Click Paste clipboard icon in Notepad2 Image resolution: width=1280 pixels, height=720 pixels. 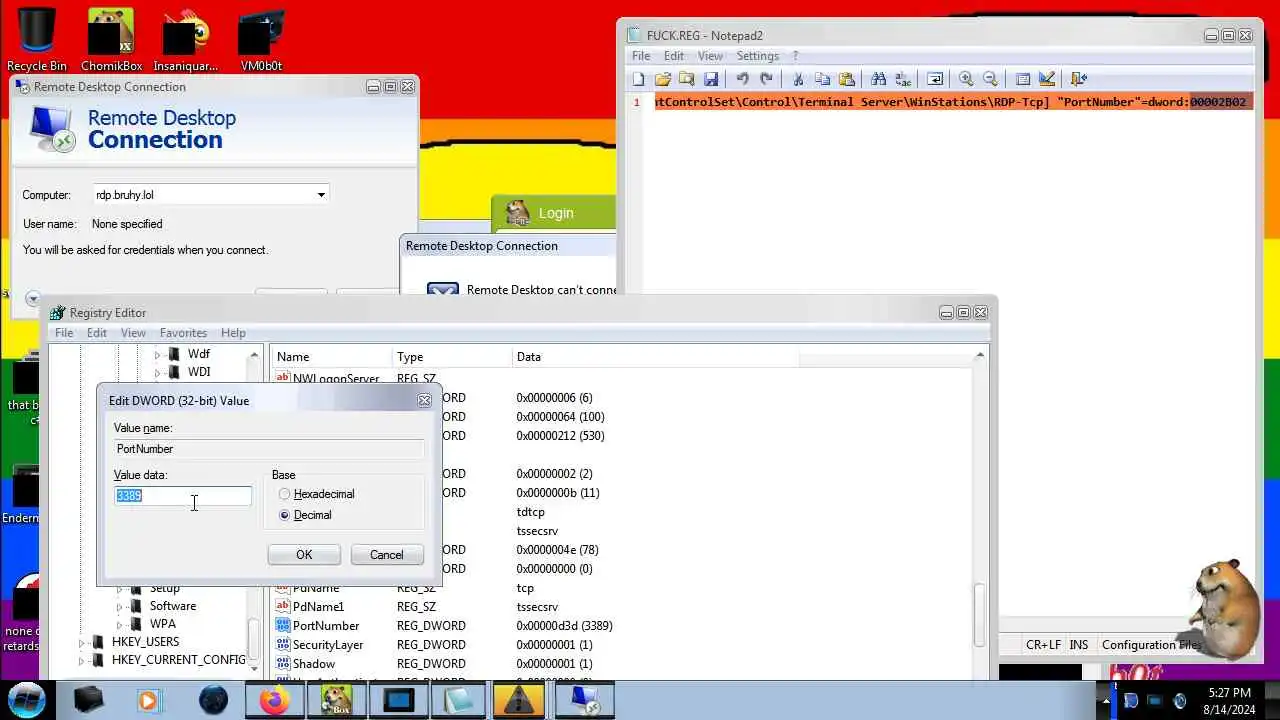847,79
